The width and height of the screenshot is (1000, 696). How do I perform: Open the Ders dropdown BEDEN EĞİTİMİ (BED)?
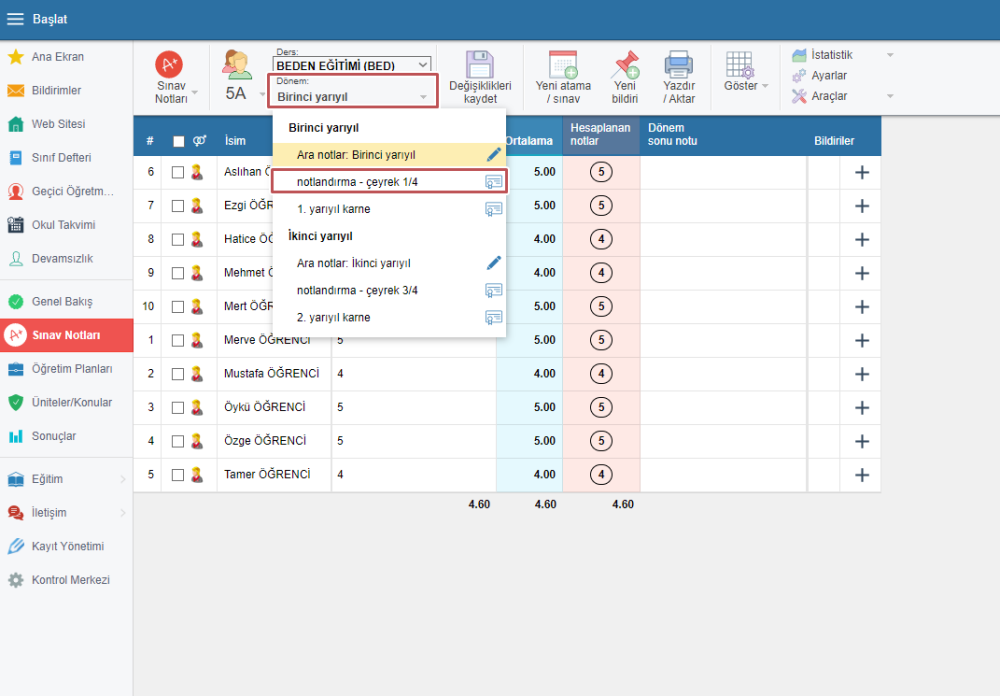point(352,65)
